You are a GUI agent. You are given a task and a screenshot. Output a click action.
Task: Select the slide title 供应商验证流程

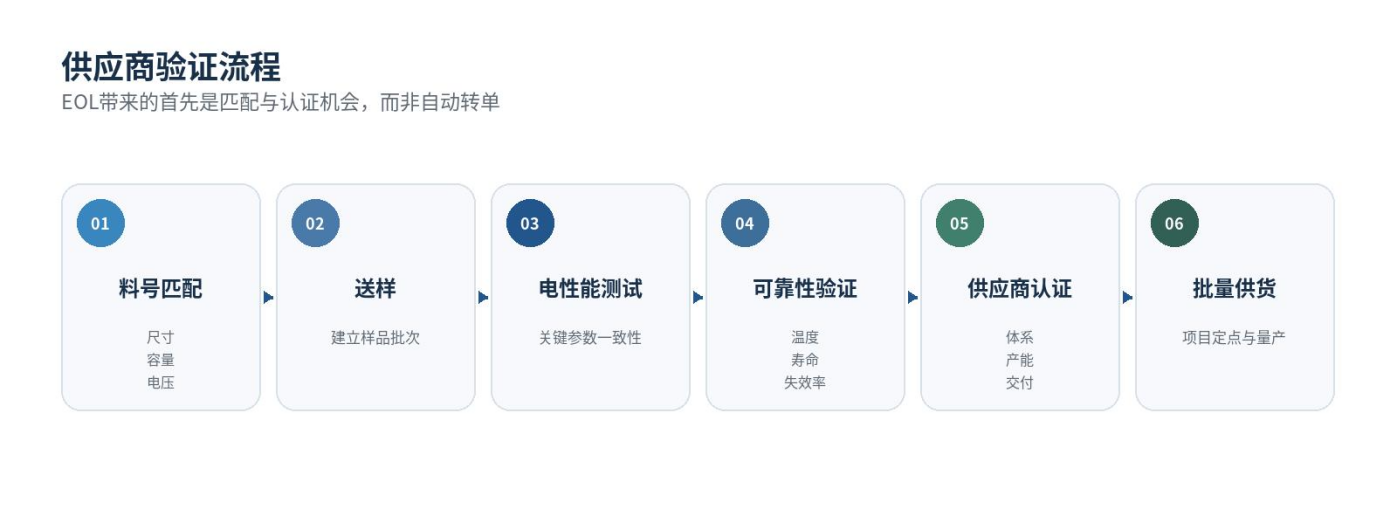171,66
